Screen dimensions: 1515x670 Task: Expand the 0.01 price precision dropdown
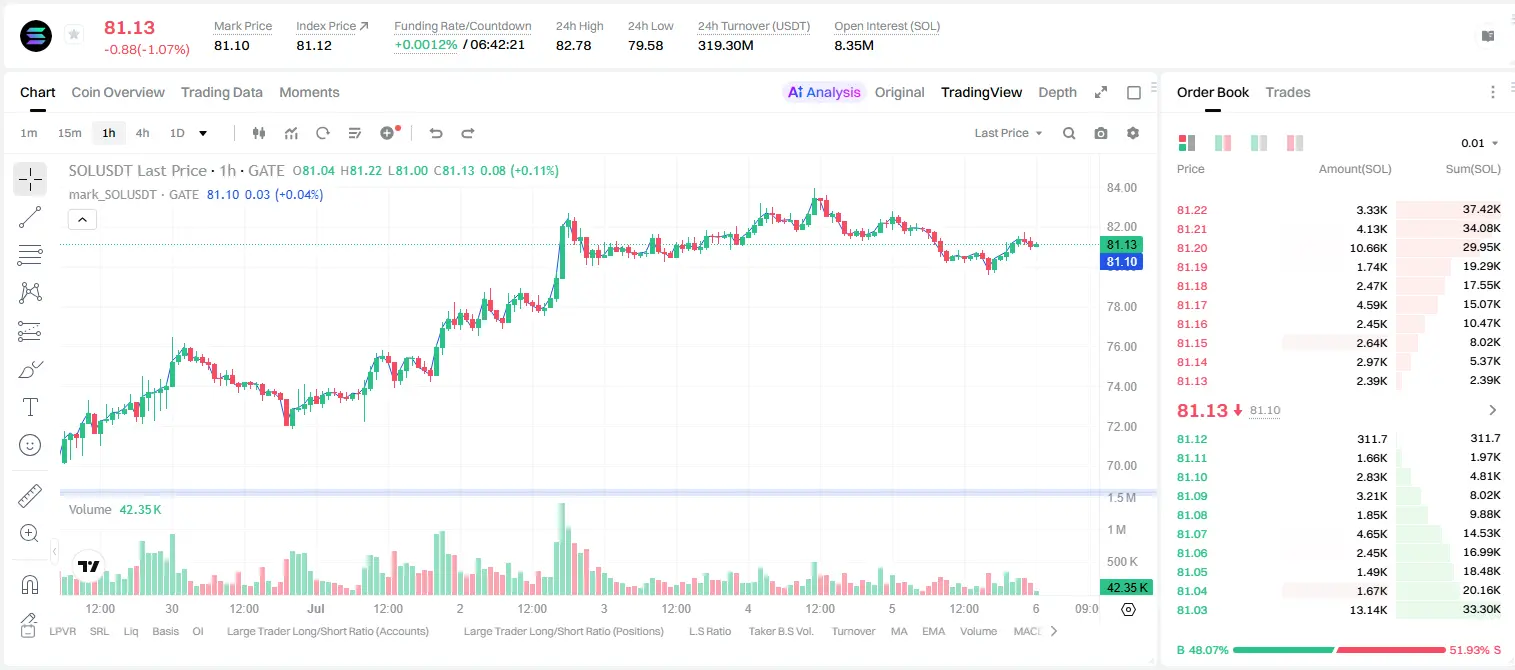click(x=1480, y=143)
